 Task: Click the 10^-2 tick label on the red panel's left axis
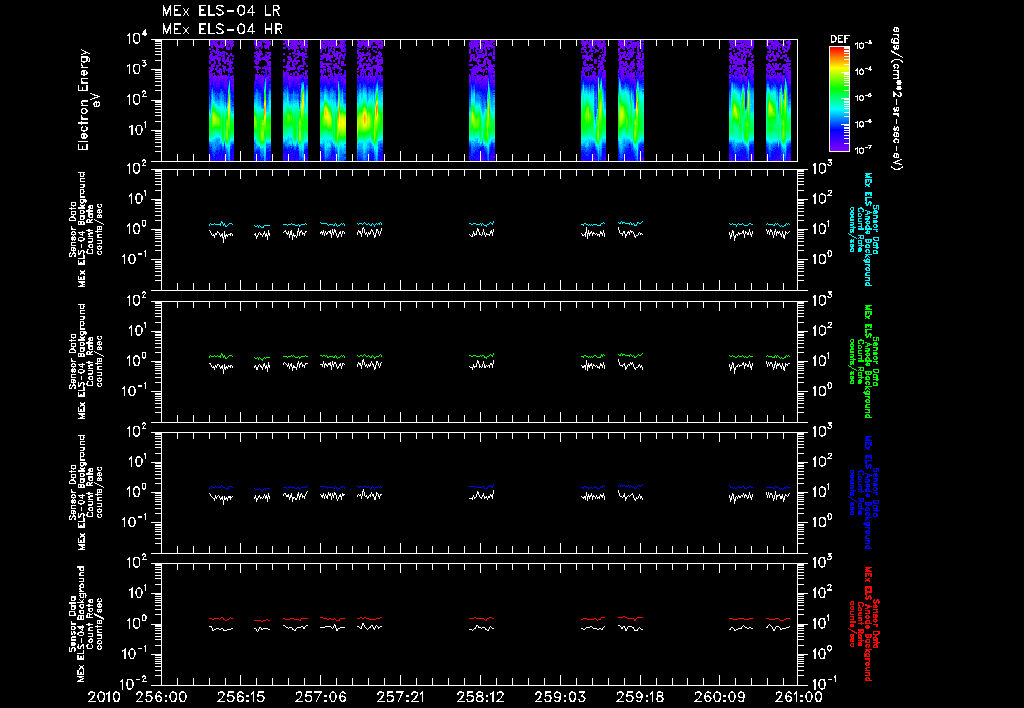[x=135, y=684]
